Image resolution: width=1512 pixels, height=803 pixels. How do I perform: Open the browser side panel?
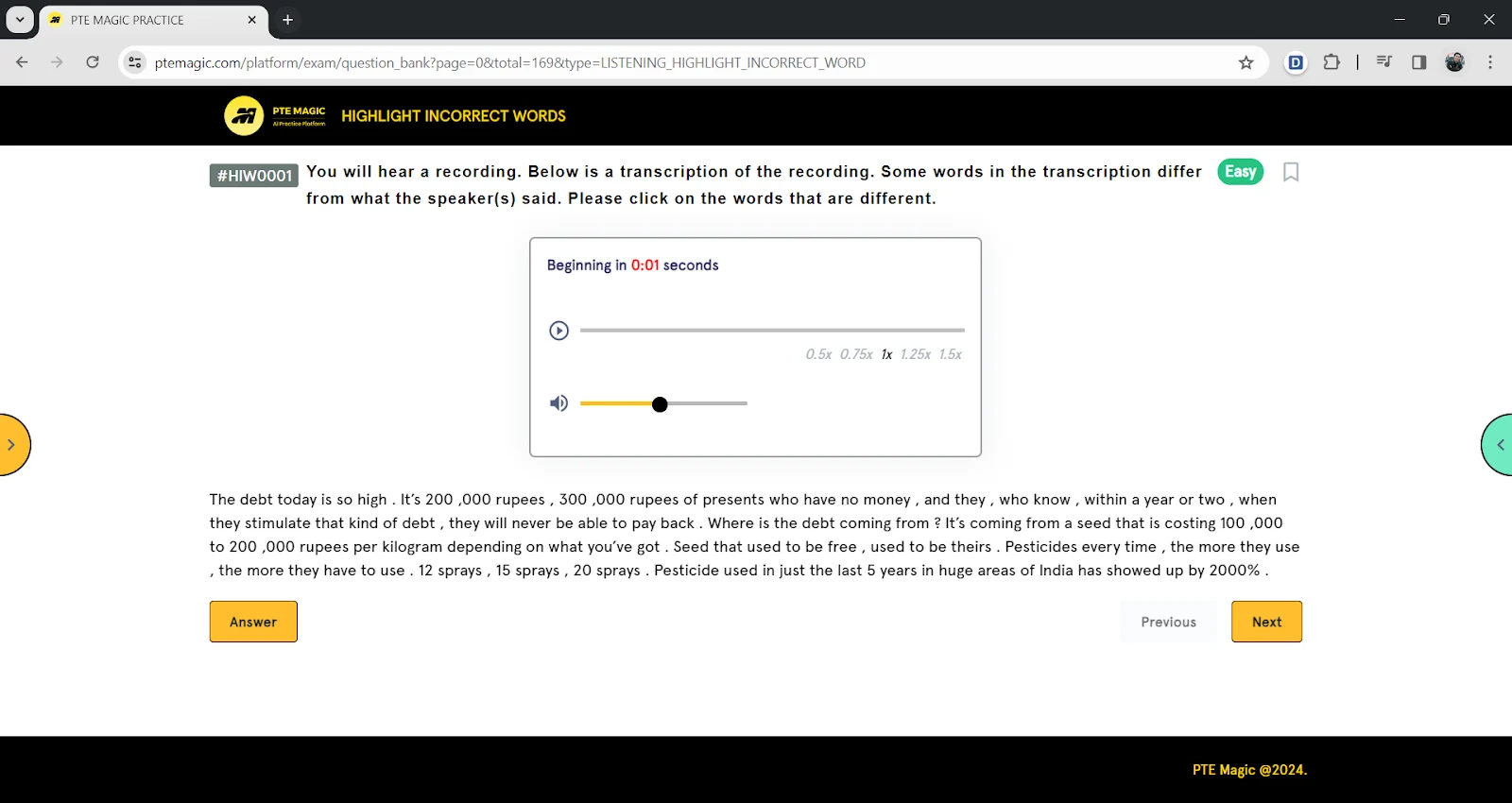1419,62
